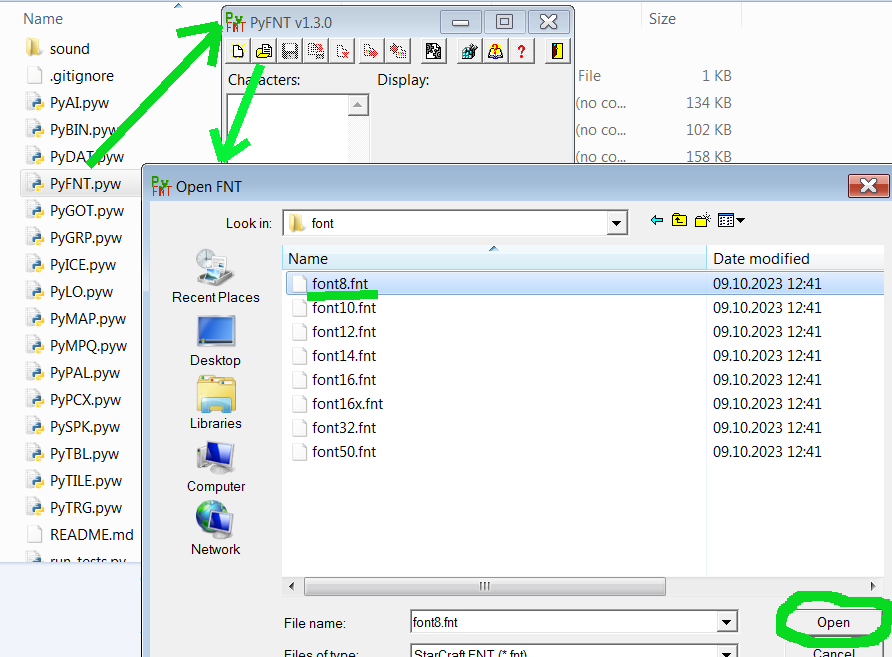Click the Close file icon with red X
Viewport: 892px width, 657px height.
coord(342,51)
